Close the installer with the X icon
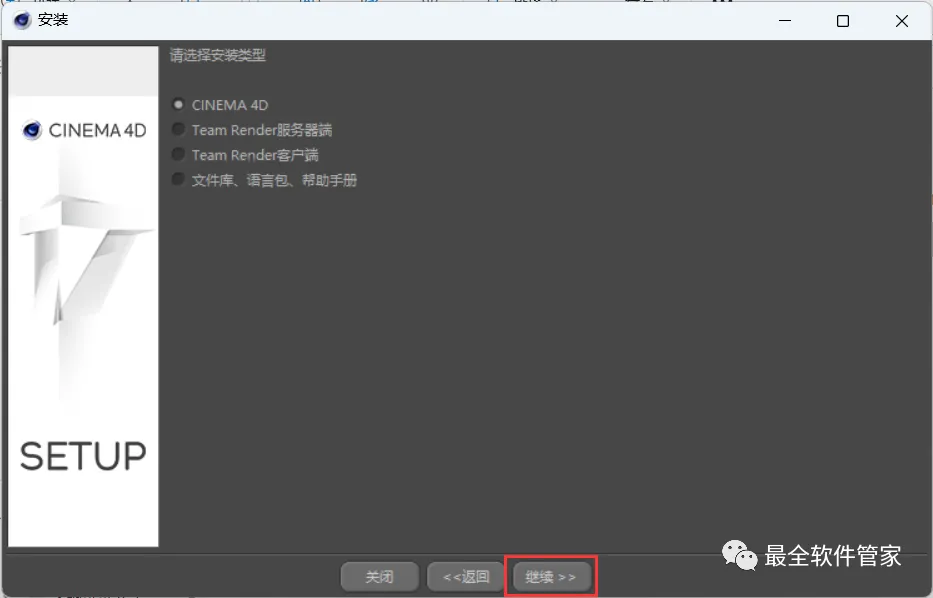This screenshot has height=598, width=933. [901, 21]
